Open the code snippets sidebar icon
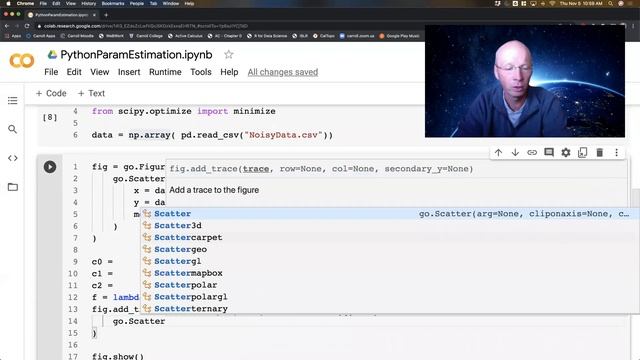Screen dimensions: 640x360 [13, 158]
